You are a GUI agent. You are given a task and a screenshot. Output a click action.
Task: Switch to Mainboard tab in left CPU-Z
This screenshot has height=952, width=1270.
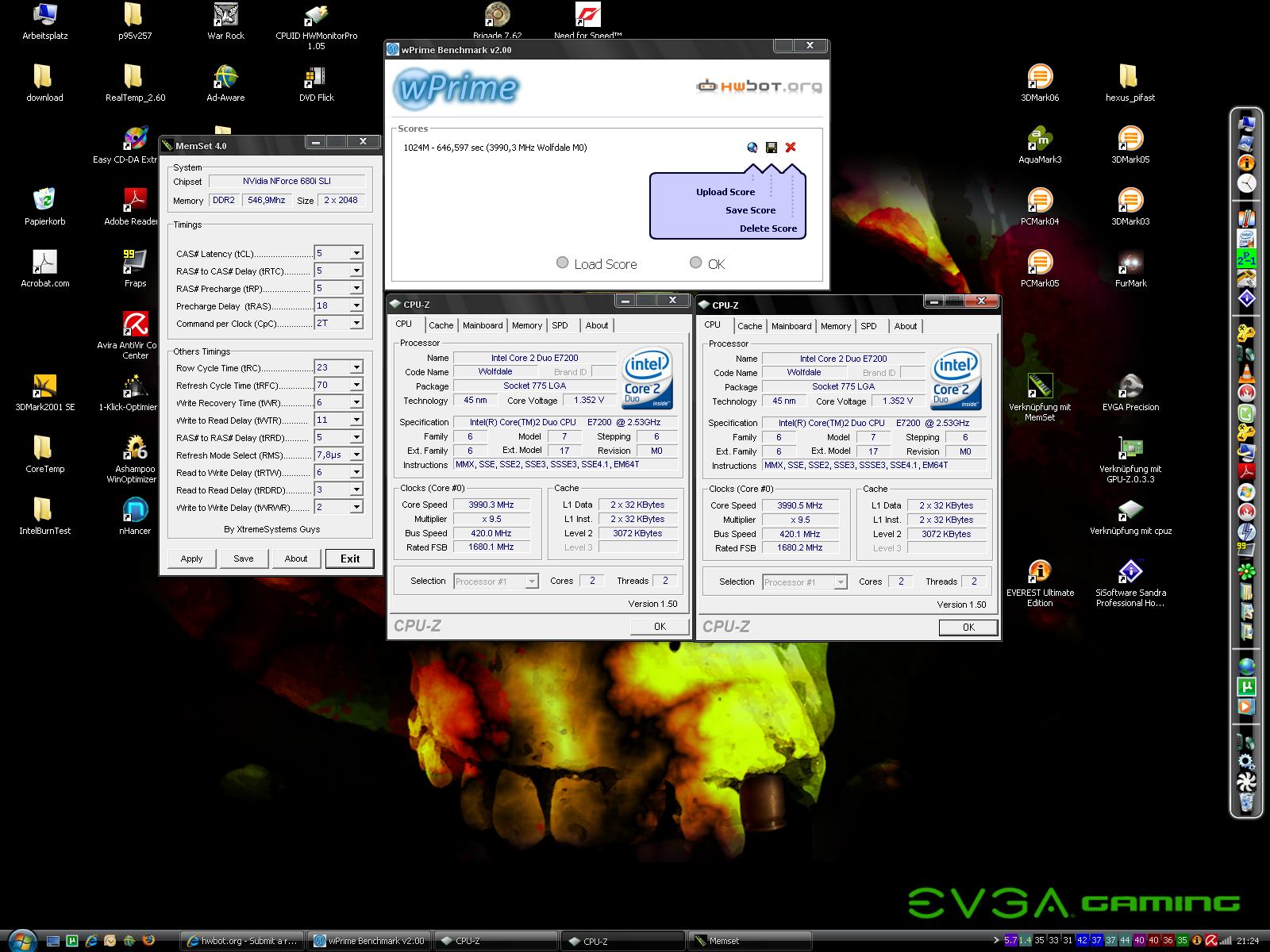pos(483,325)
